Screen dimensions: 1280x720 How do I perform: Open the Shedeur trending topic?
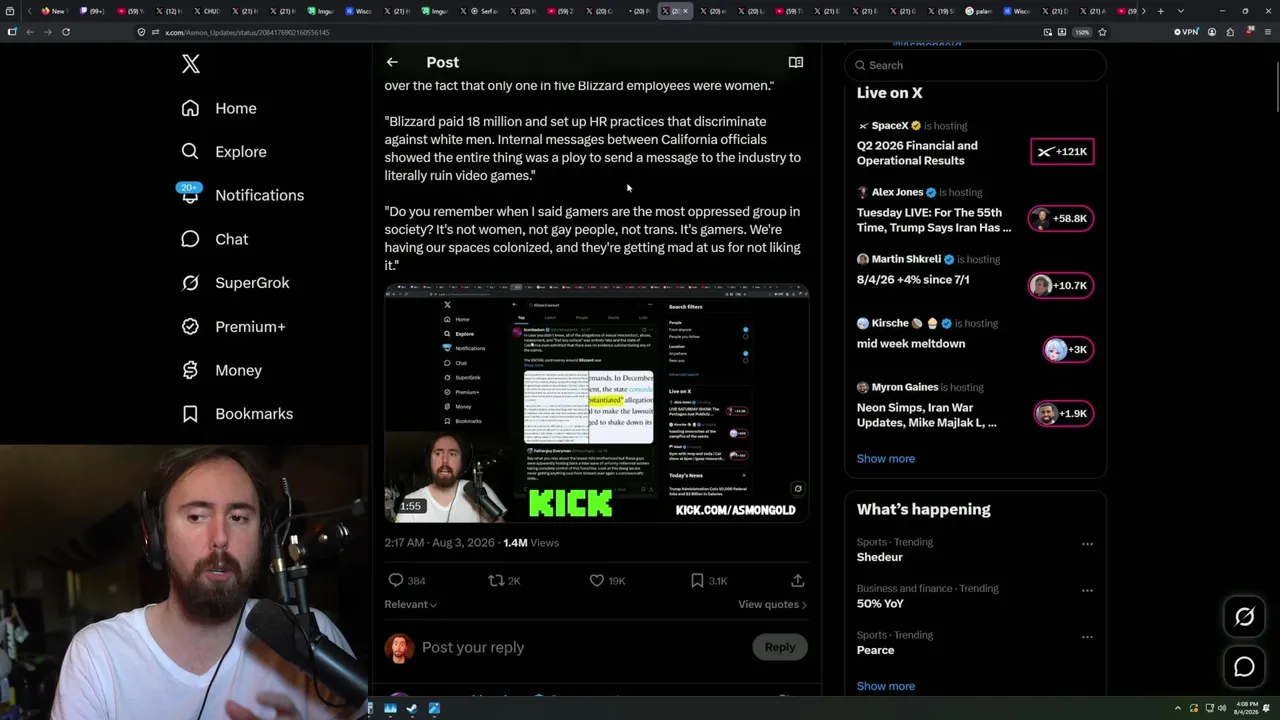click(880, 557)
